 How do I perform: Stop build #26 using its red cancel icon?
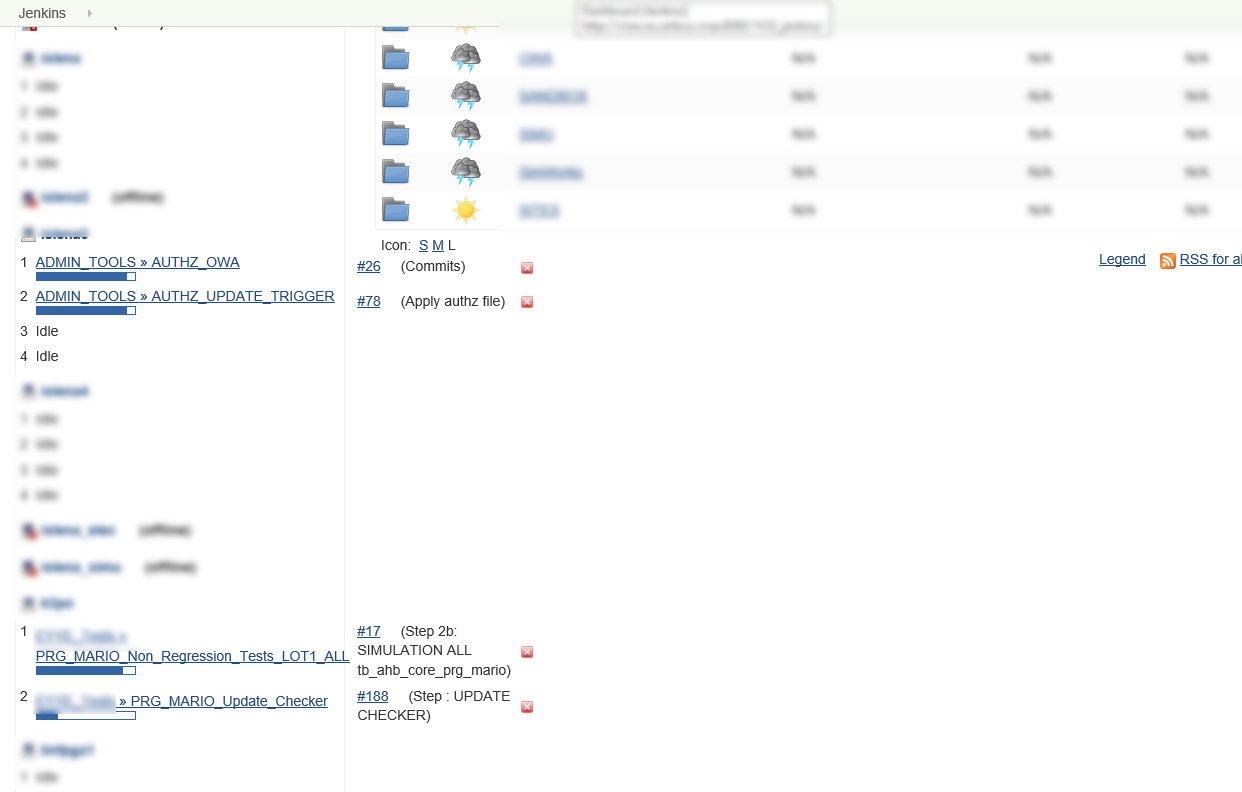point(527,268)
